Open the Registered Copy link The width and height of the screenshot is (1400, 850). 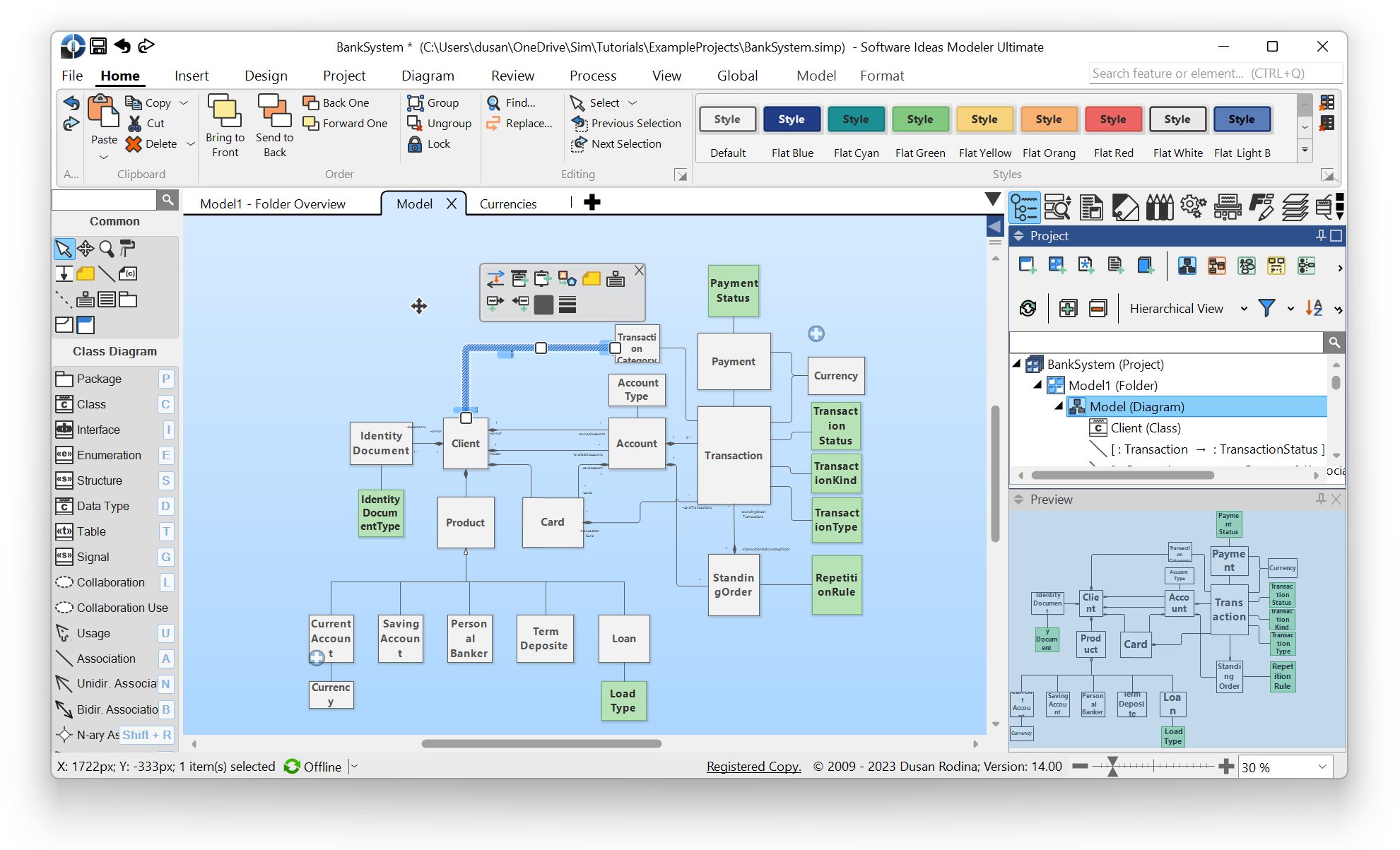point(753,767)
